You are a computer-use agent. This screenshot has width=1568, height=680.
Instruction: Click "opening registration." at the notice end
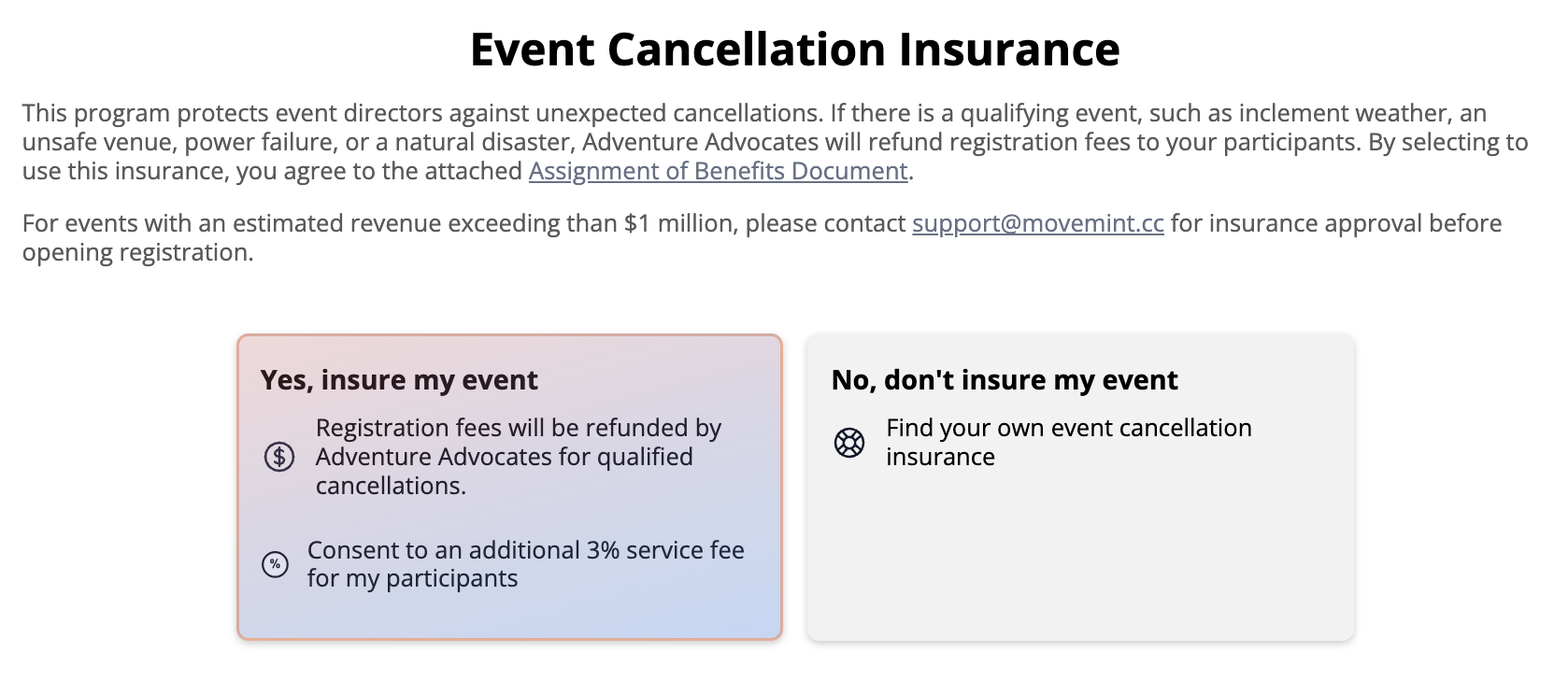point(137,252)
